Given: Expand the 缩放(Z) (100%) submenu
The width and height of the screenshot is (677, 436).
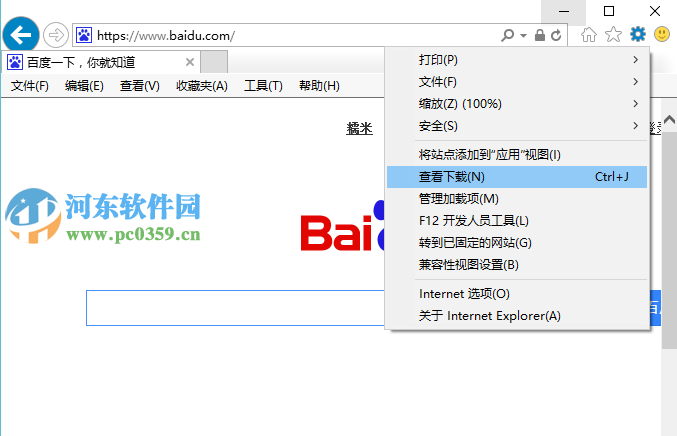Looking at the screenshot, I should (517, 104).
